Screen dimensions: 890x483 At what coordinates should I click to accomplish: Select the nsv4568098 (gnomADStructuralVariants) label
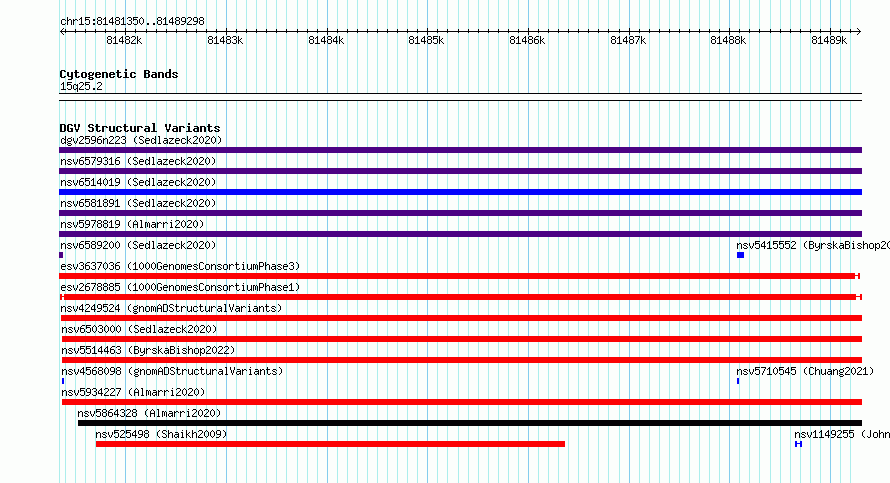[173, 371]
